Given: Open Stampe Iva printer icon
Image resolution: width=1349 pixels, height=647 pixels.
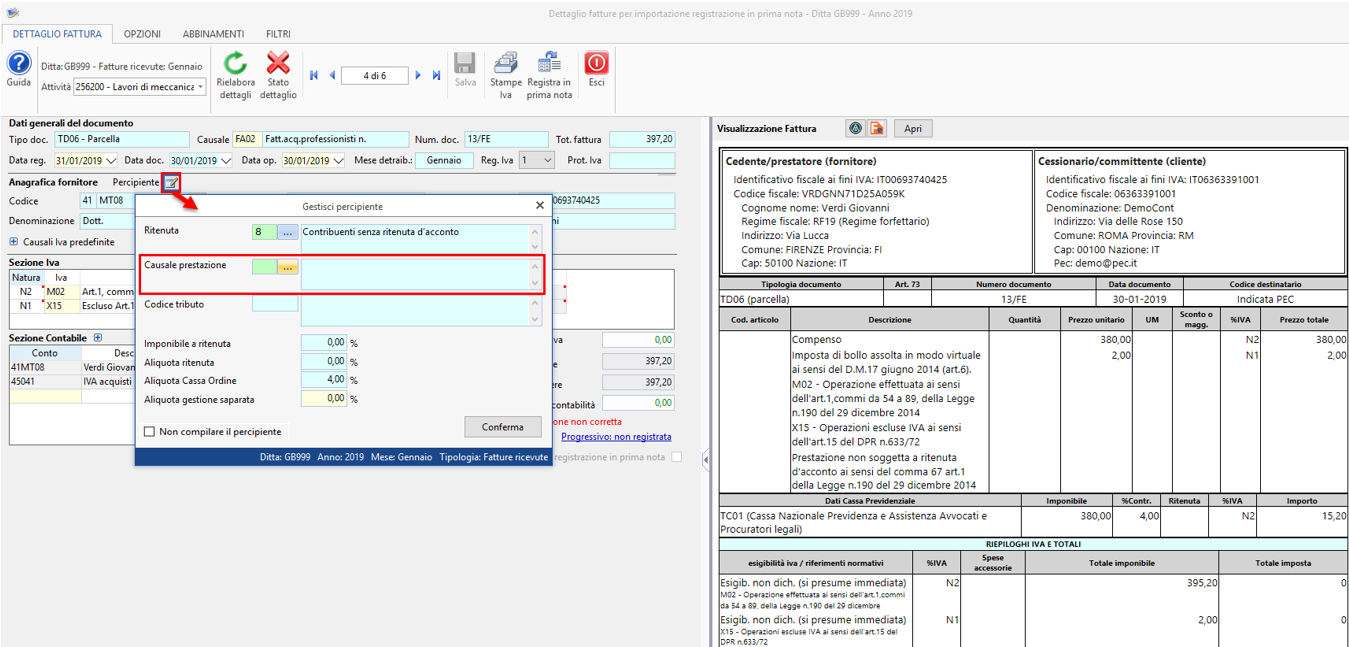Looking at the screenshot, I should pos(506,64).
